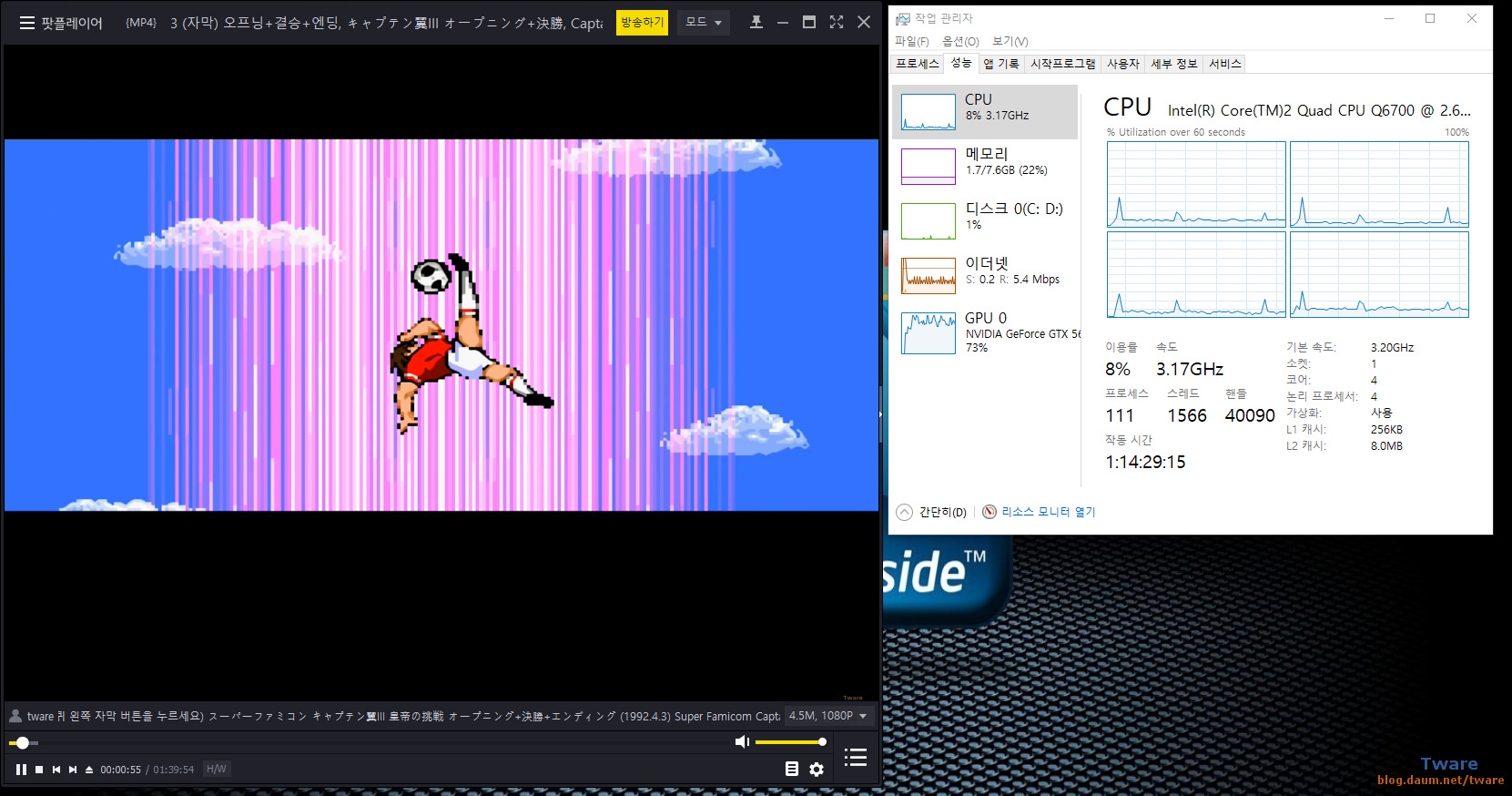Screen dimensions: 1512x796
Task: Open 옵션(O) menu in Task Manager
Action: click(960, 41)
